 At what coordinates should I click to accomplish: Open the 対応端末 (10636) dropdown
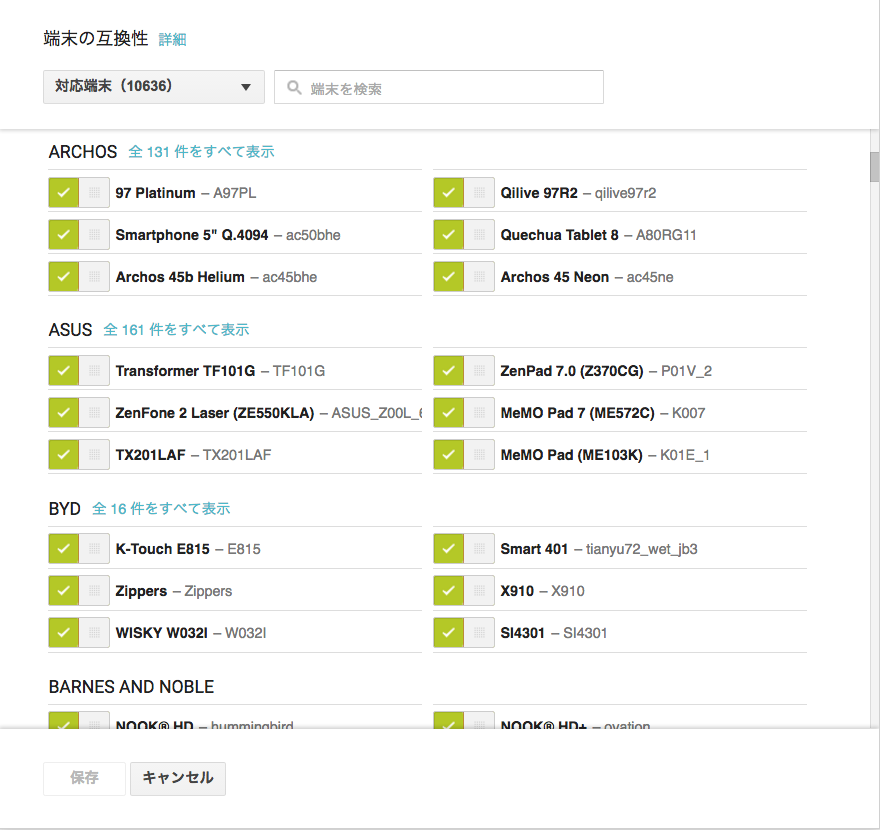pyautogui.click(x=154, y=87)
